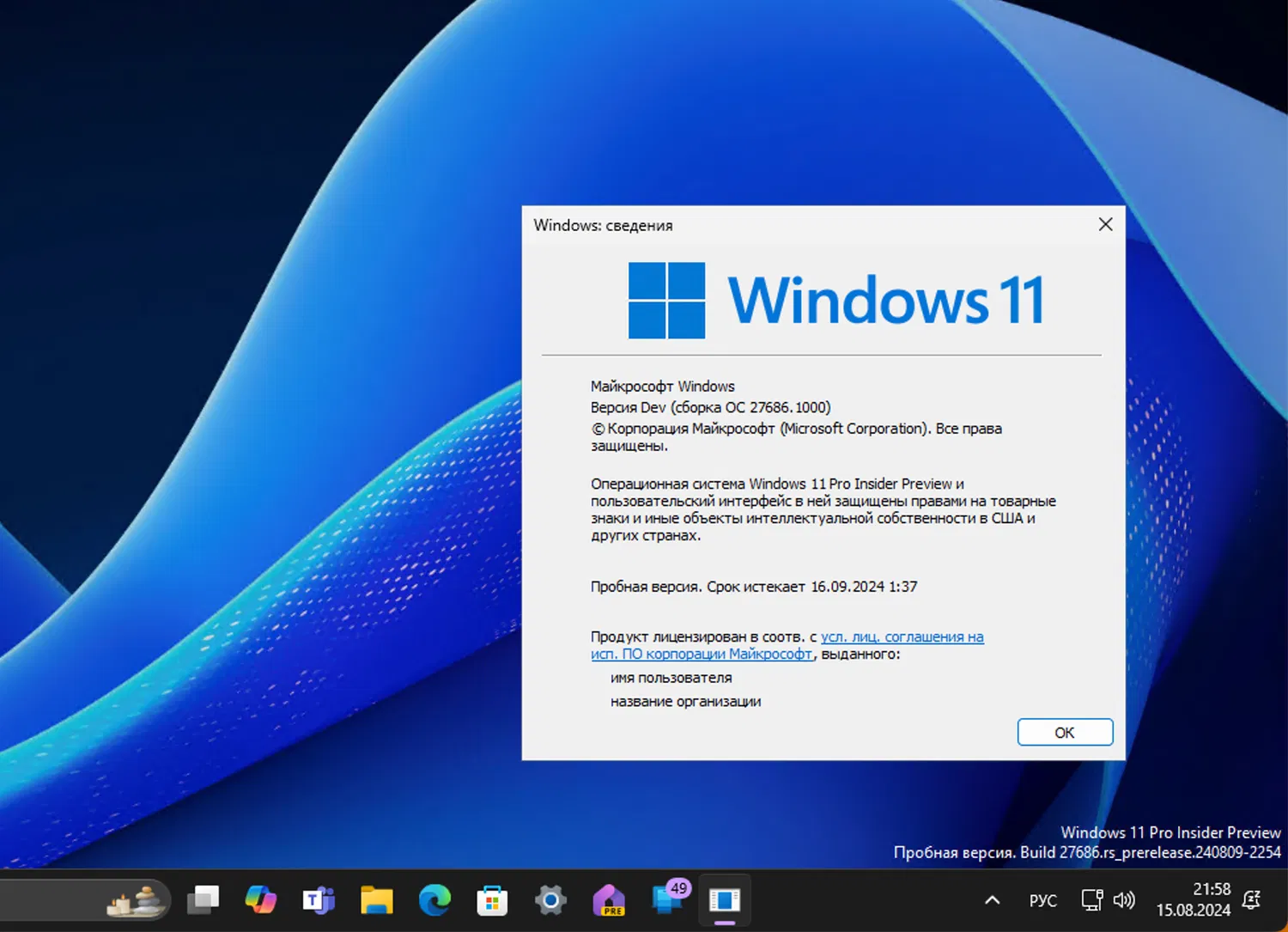This screenshot has height=932, width=1288.
Task: Click the copyright line about Корпорация Майкрософт
Action: [796, 436]
